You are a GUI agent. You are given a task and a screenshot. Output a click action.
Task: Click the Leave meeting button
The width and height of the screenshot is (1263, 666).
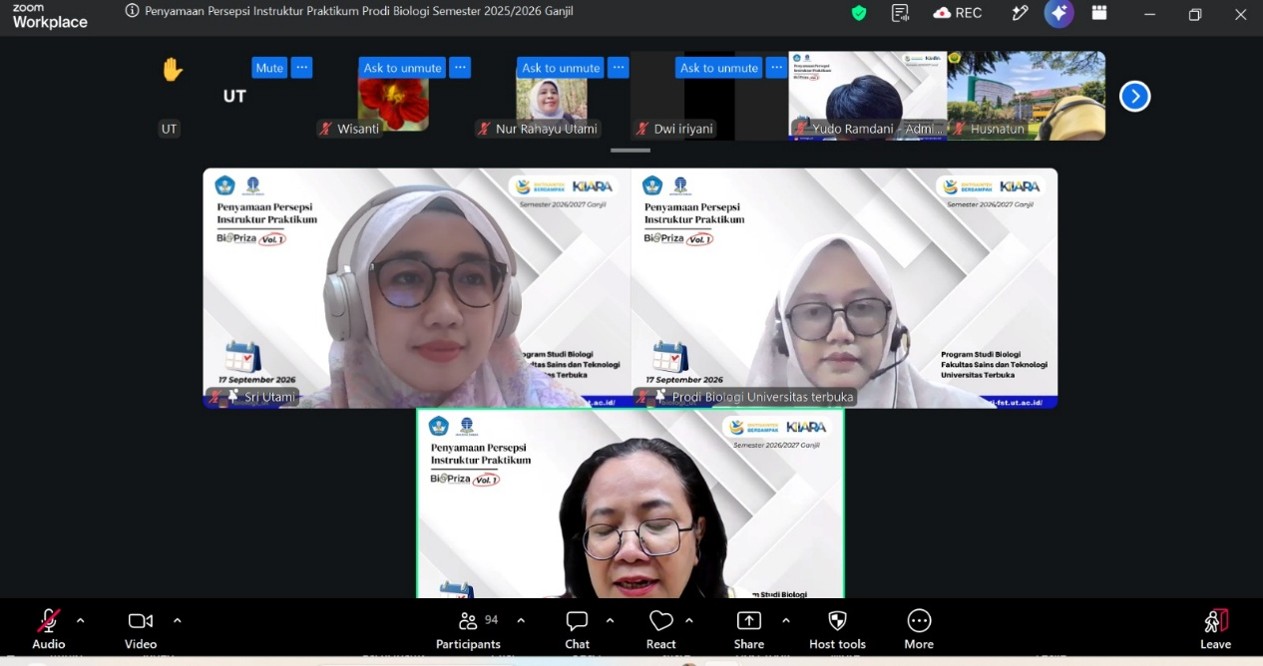[1215, 629]
